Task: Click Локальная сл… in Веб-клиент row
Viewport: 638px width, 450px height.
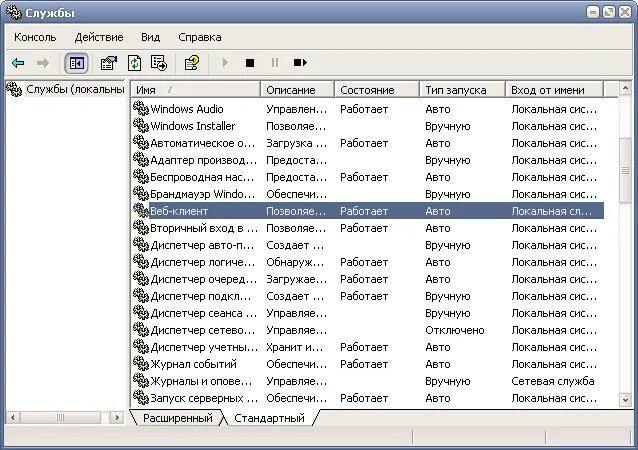Action: 552,211
